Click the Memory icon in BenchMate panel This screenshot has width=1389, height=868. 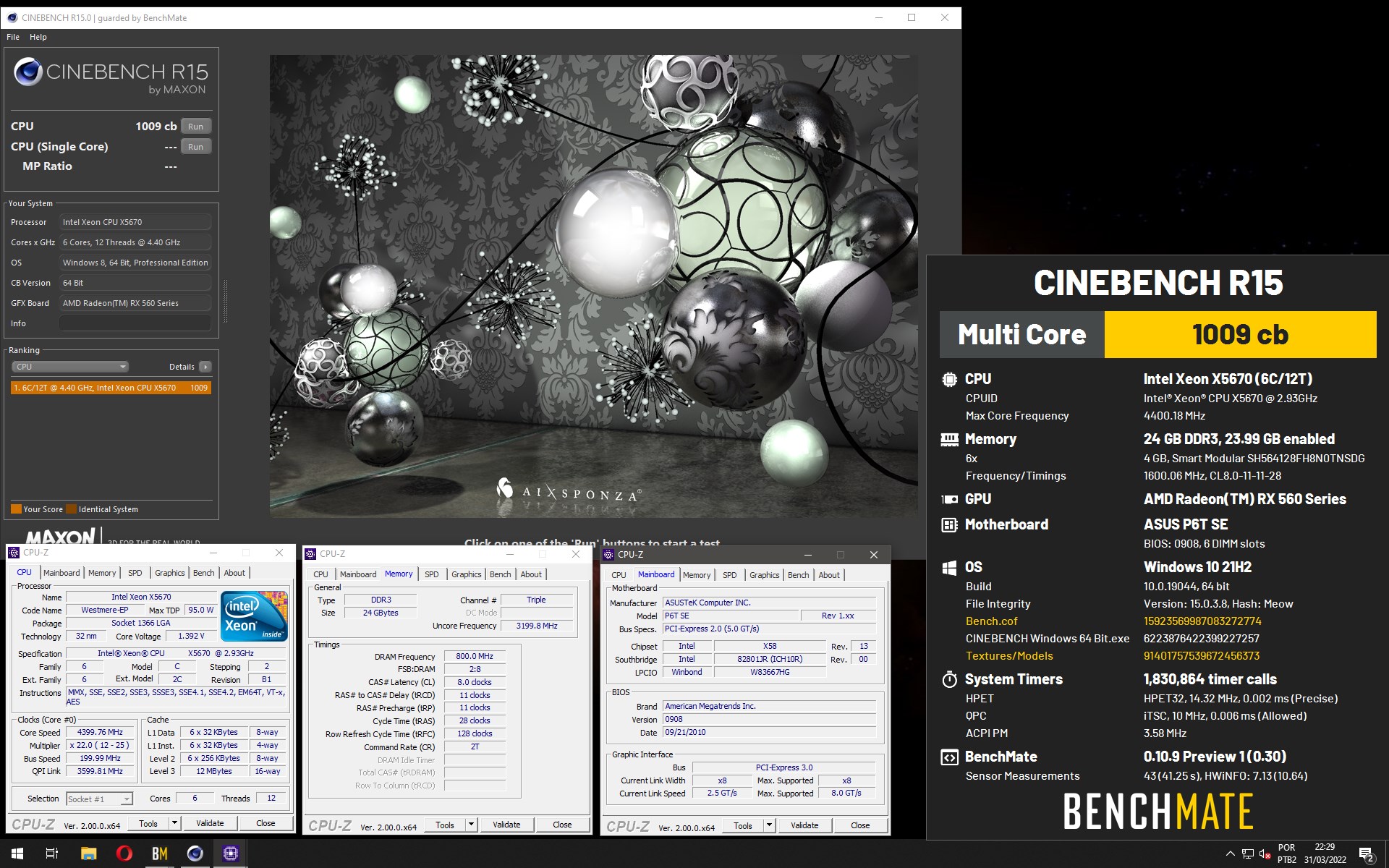[949, 439]
